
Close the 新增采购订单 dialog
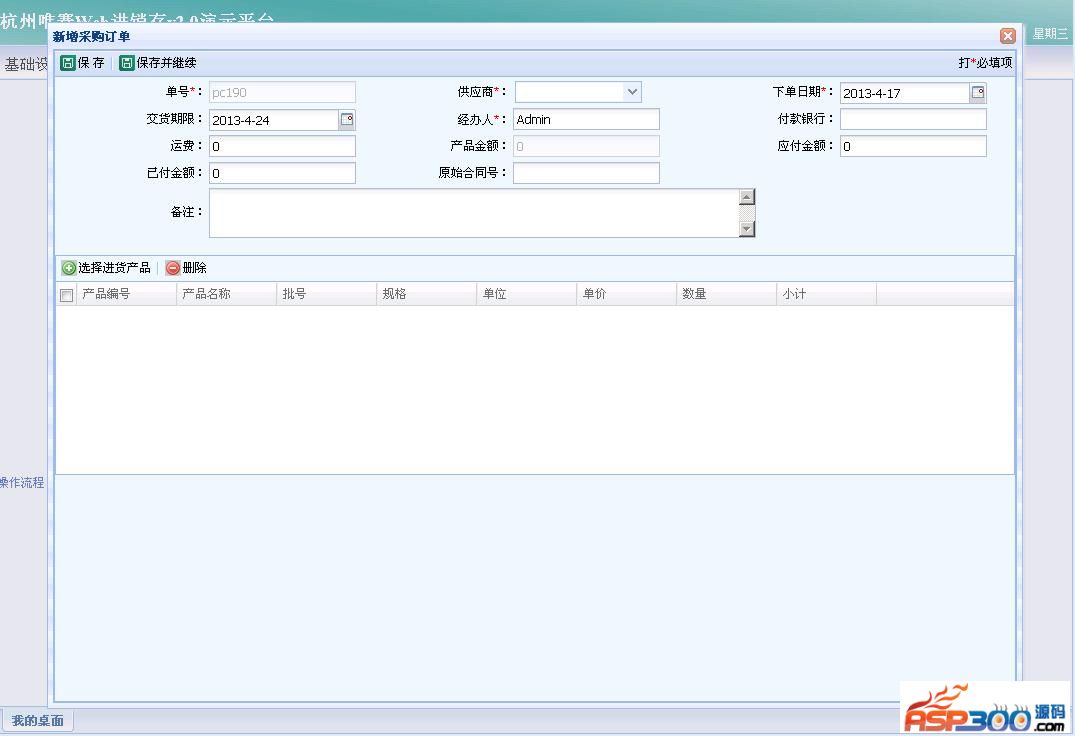pos(1007,36)
